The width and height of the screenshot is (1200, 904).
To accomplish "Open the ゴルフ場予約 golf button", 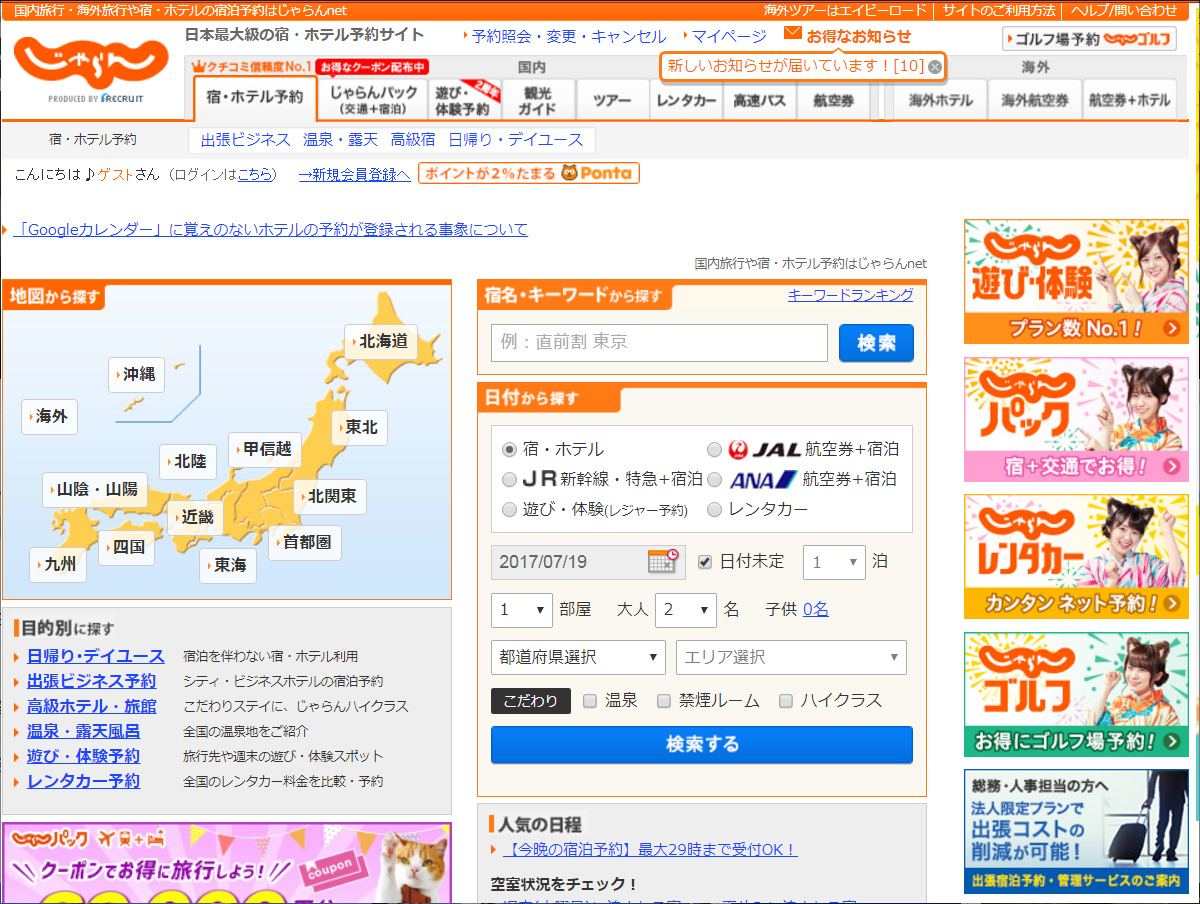I will [x=1089, y=39].
